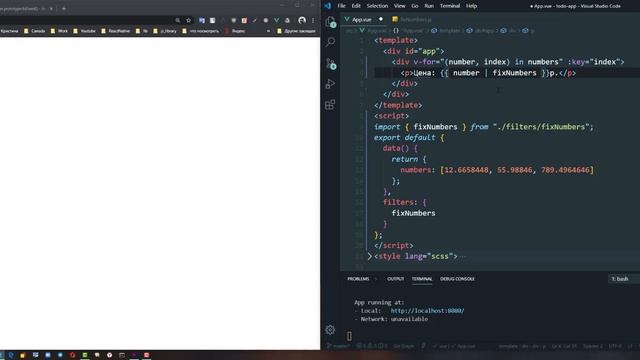Open the Яндекс bookmark
Image resolution: width=640 pixels, height=360 pixels.
coord(236,31)
